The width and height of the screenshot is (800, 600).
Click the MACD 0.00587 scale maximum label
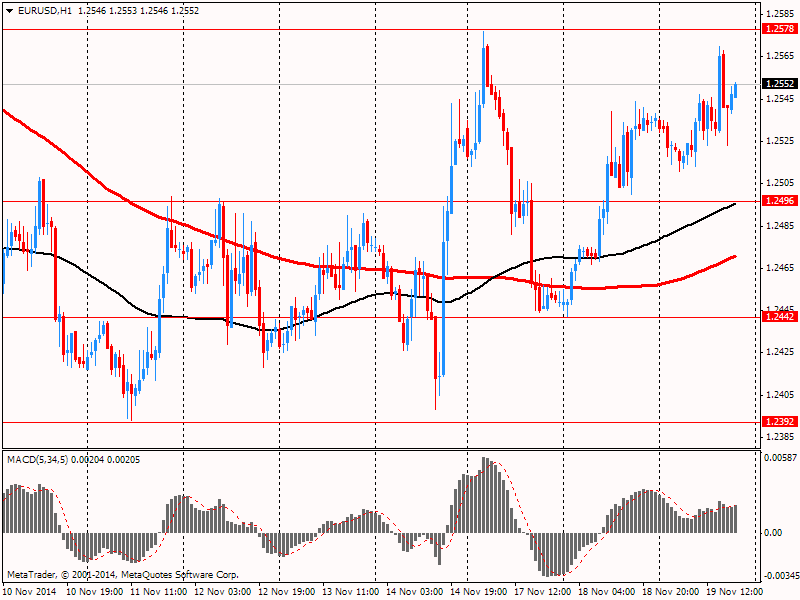(x=780, y=457)
